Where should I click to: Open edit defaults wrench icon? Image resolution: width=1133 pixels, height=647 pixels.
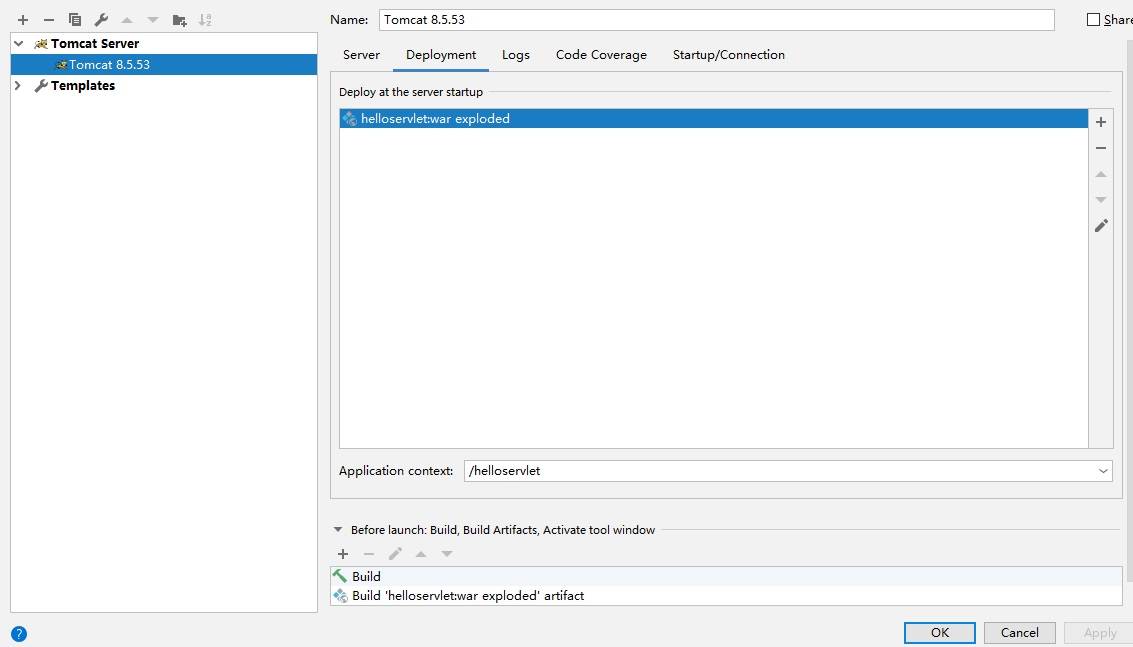(101, 20)
